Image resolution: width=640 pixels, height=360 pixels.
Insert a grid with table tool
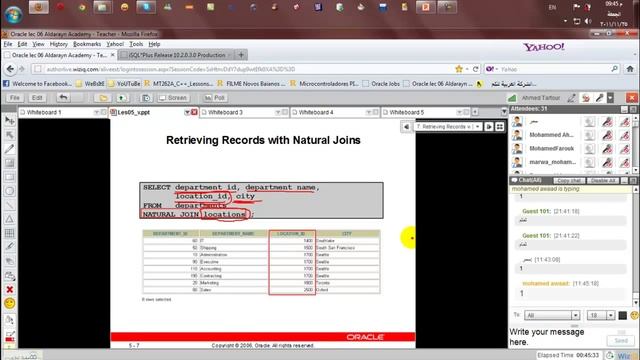[x=9, y=233]
